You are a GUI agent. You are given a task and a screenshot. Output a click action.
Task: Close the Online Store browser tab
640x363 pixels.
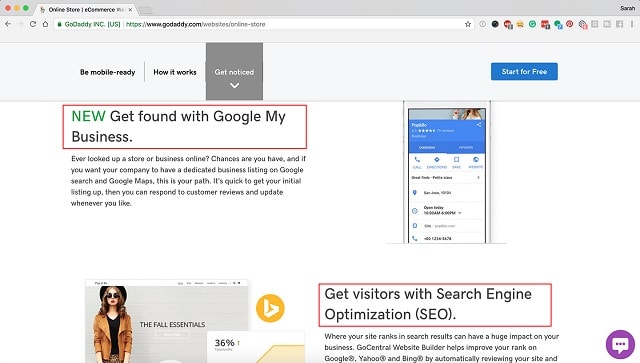coord(130,9)
